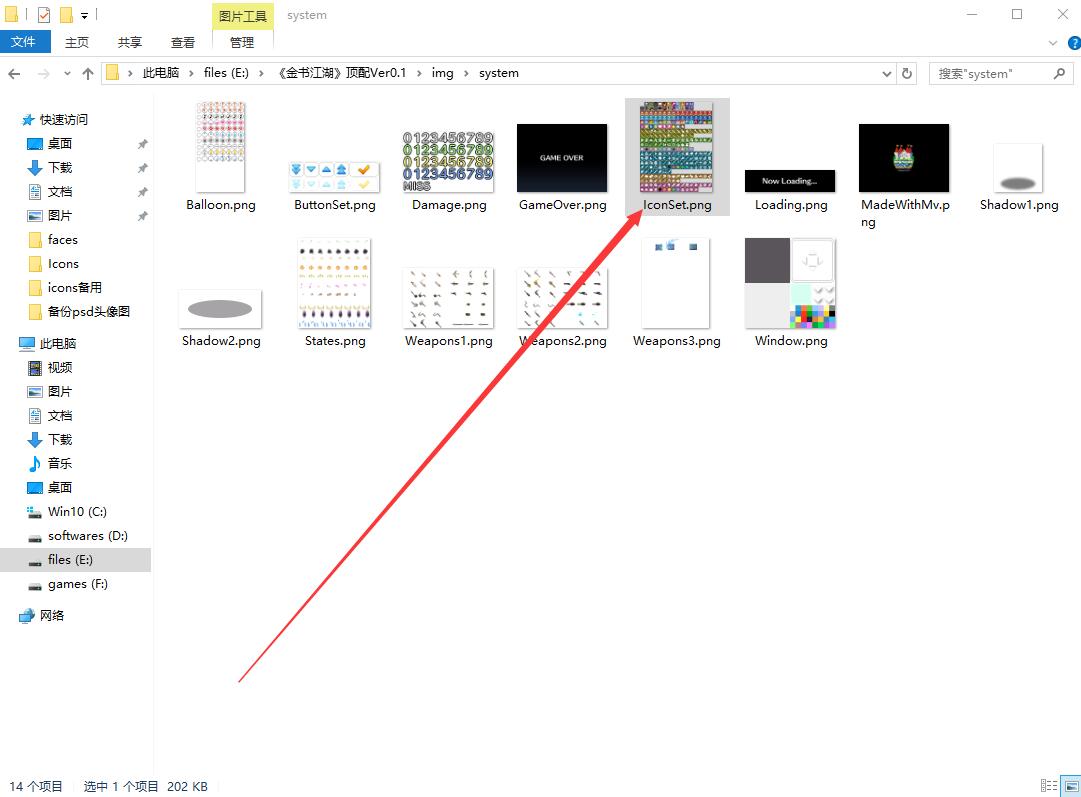The height and width of the screenshot is (797, 1081).
Task: Open 网络 in navigation pane
Action: point(52,616)
